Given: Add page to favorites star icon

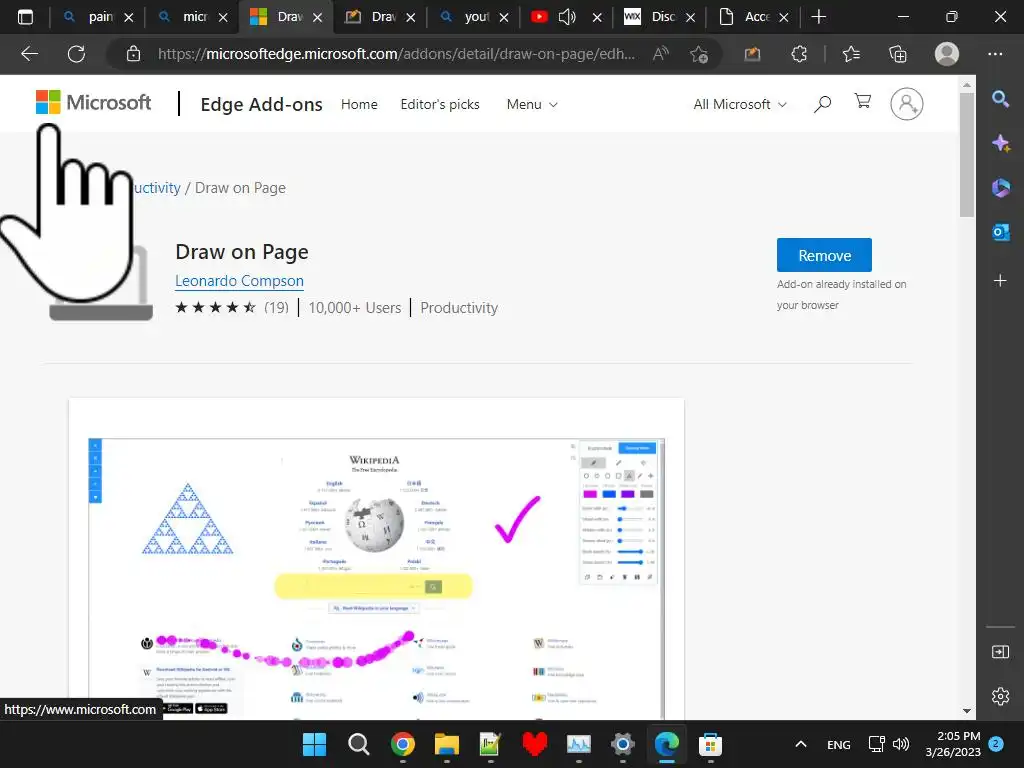Looking at the screenshot, I should 699,54.
